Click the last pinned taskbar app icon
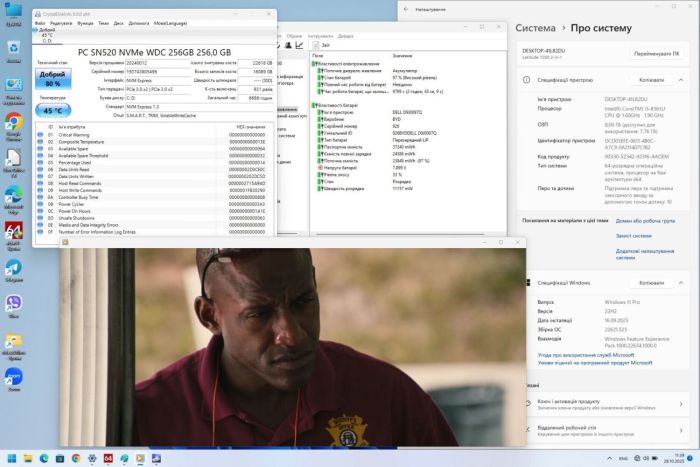Screen dimensions: 700x467 pyautogui.click(x=156, y=459)
